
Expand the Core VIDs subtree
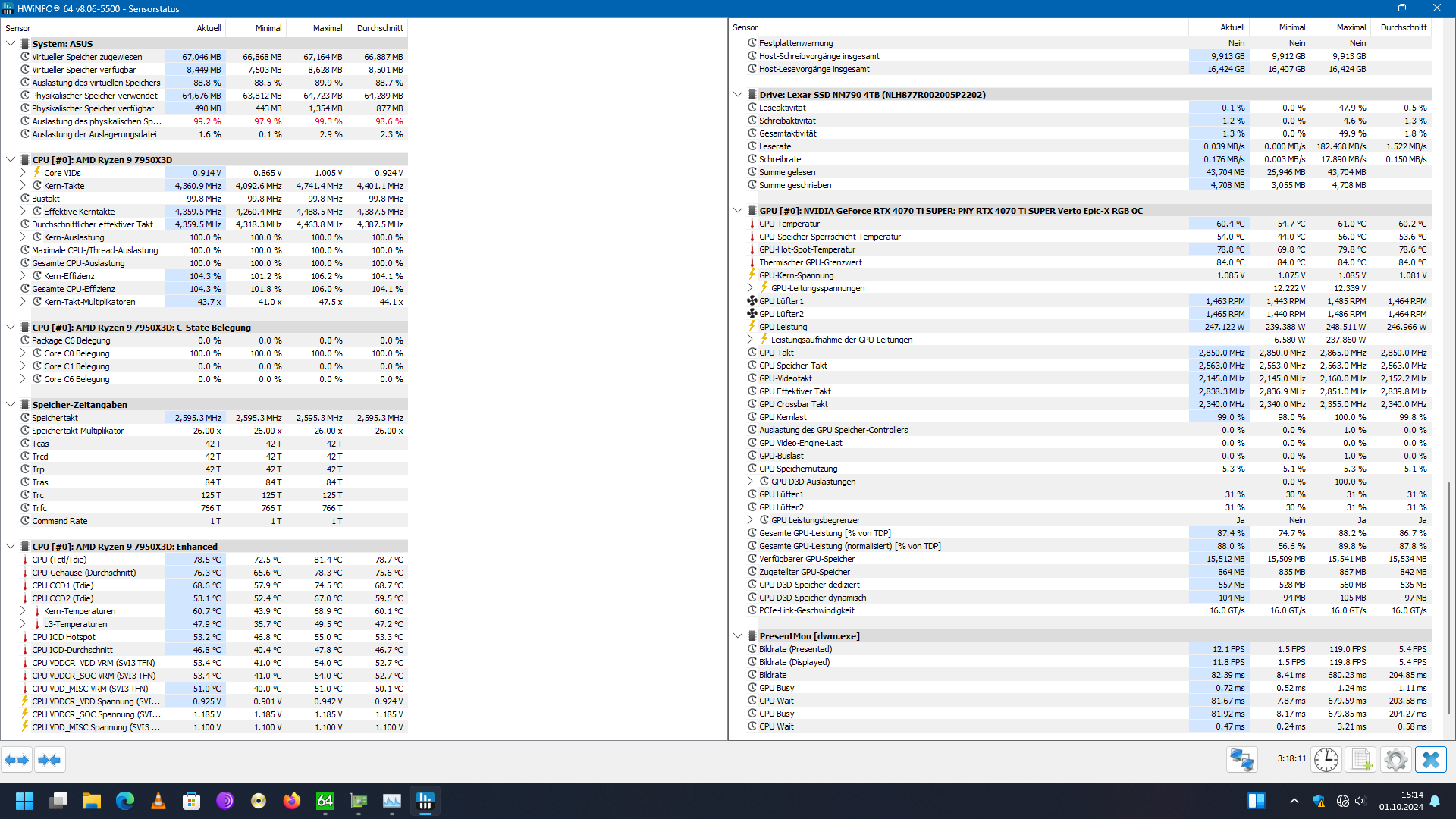(x=23, y=173)
